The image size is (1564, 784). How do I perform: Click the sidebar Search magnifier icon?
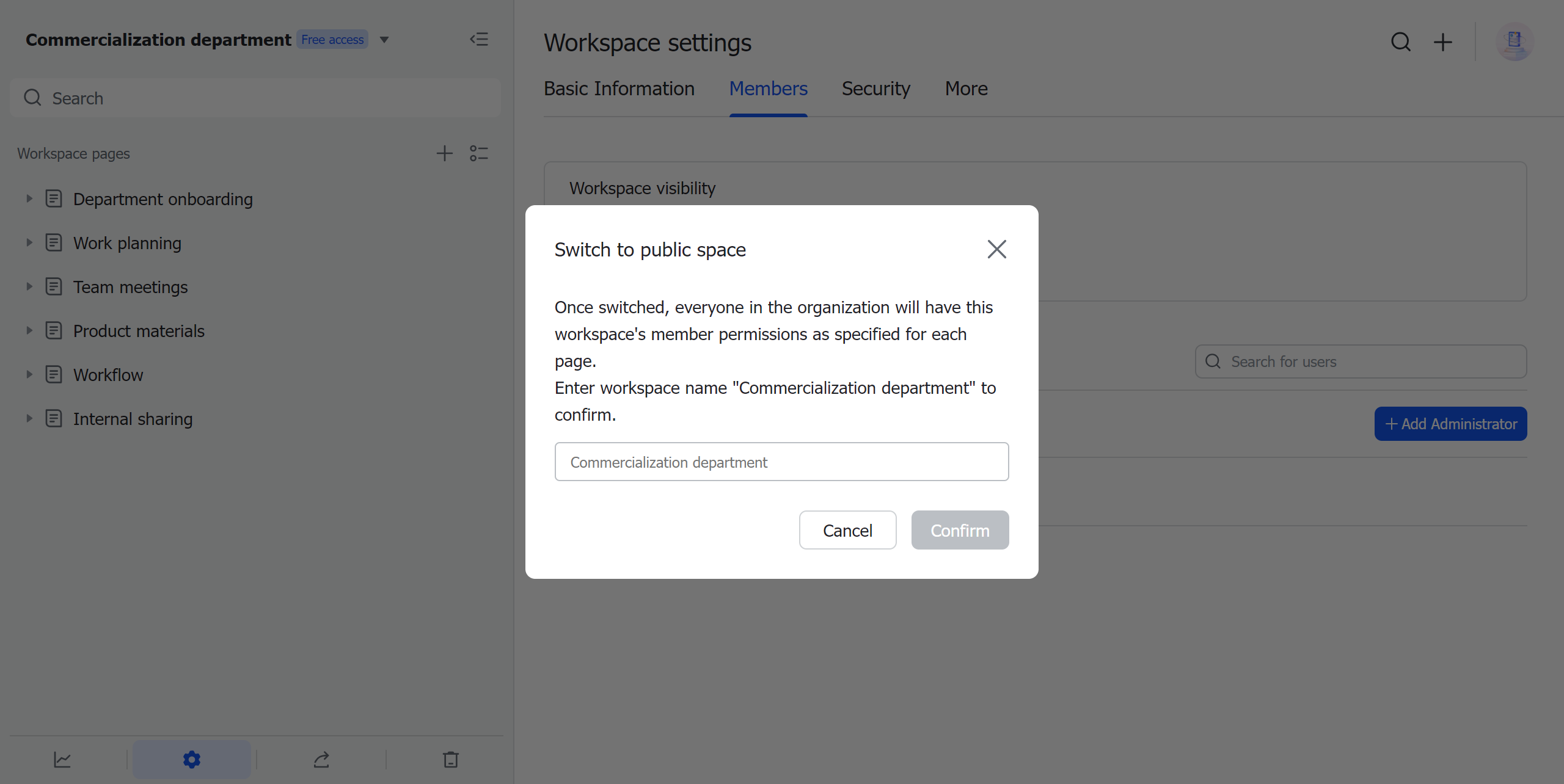click(x=32, y=98)
